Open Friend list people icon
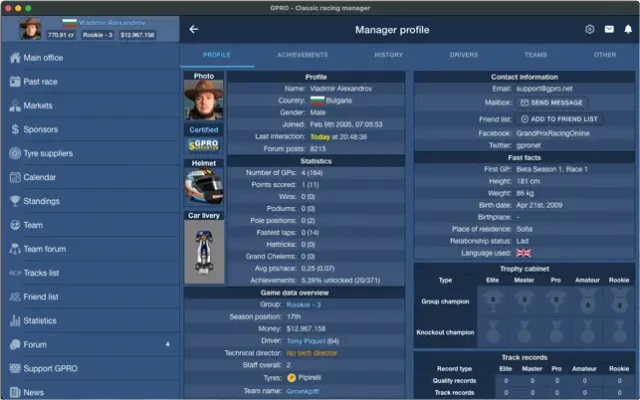Screen dimensions: 640x400 click(15, 297)
